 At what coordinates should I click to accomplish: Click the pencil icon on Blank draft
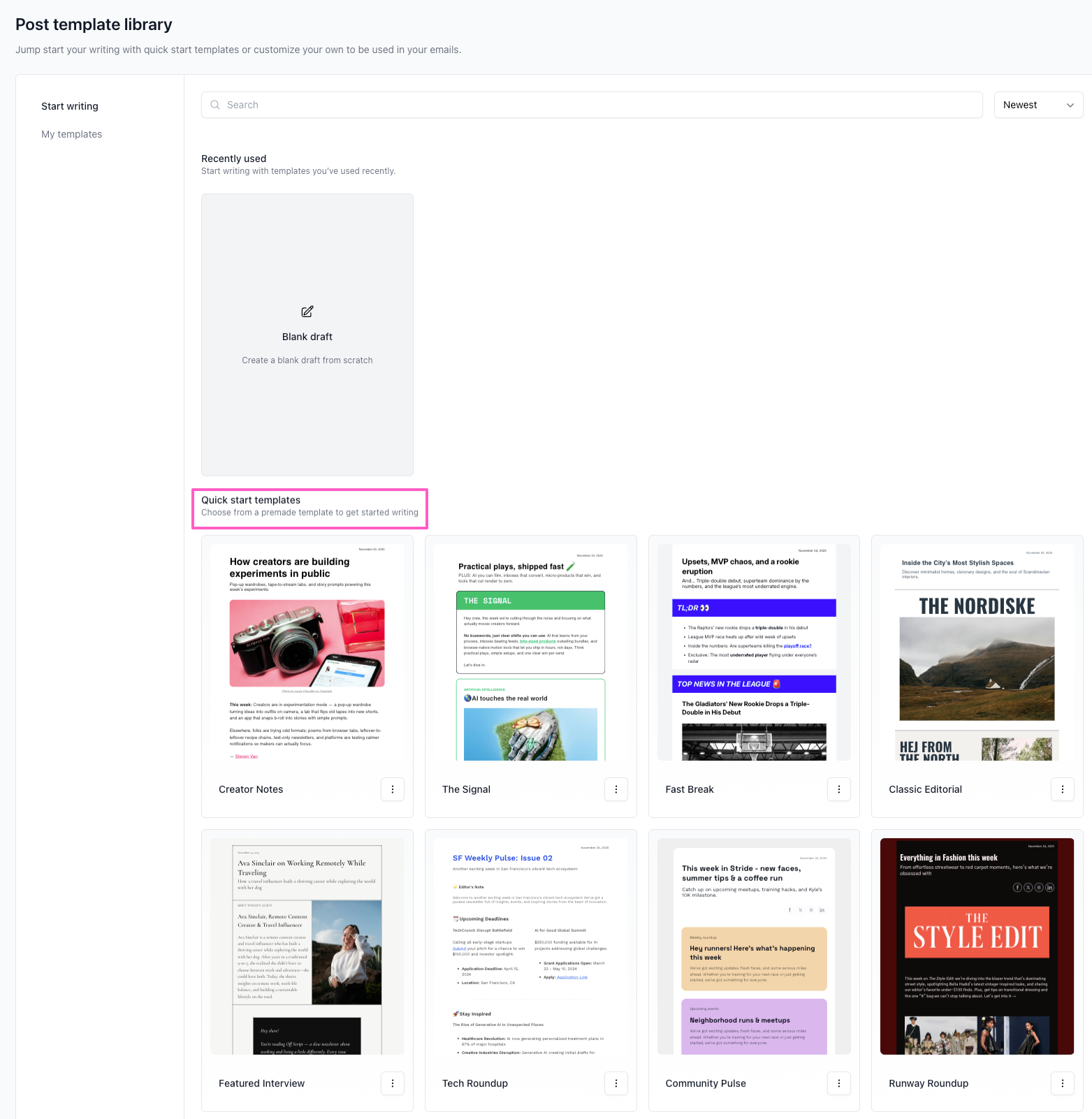point(307,312)
